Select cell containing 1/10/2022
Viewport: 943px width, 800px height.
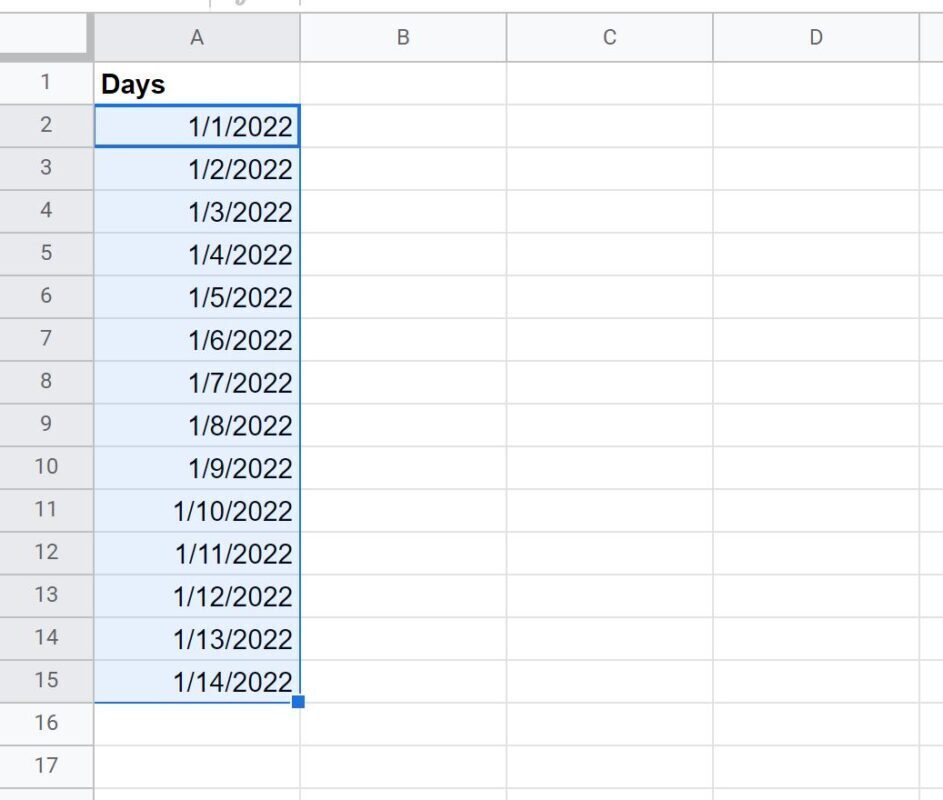(x=197, y=511)
